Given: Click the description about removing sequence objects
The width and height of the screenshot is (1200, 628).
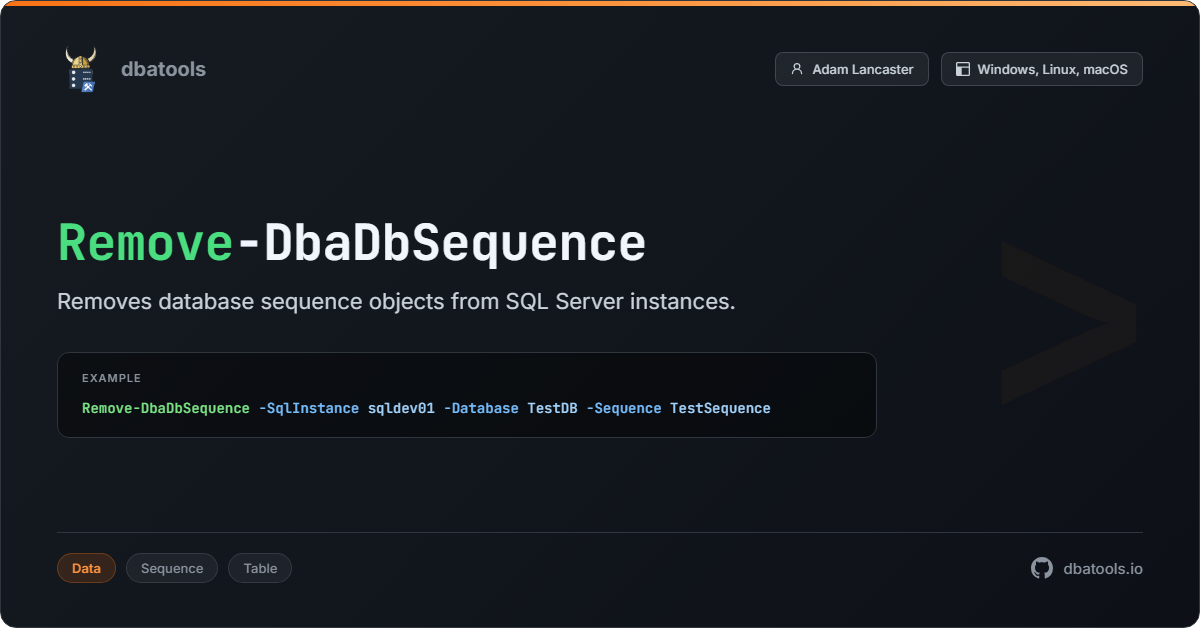Looking at the screenshot, I should point(396,301).
